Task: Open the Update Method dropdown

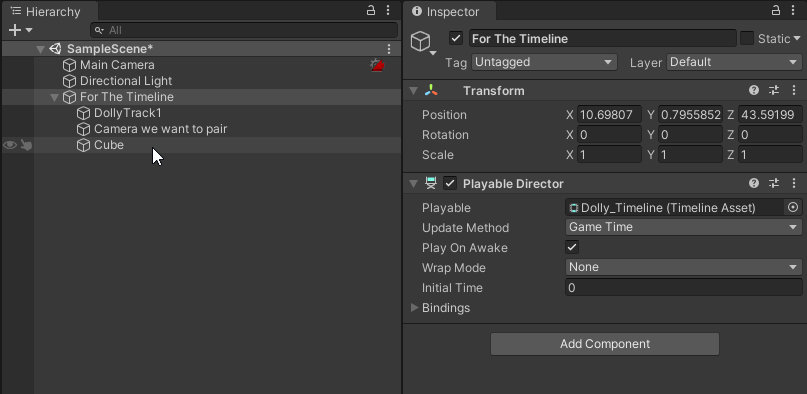Action: point(683,227)
